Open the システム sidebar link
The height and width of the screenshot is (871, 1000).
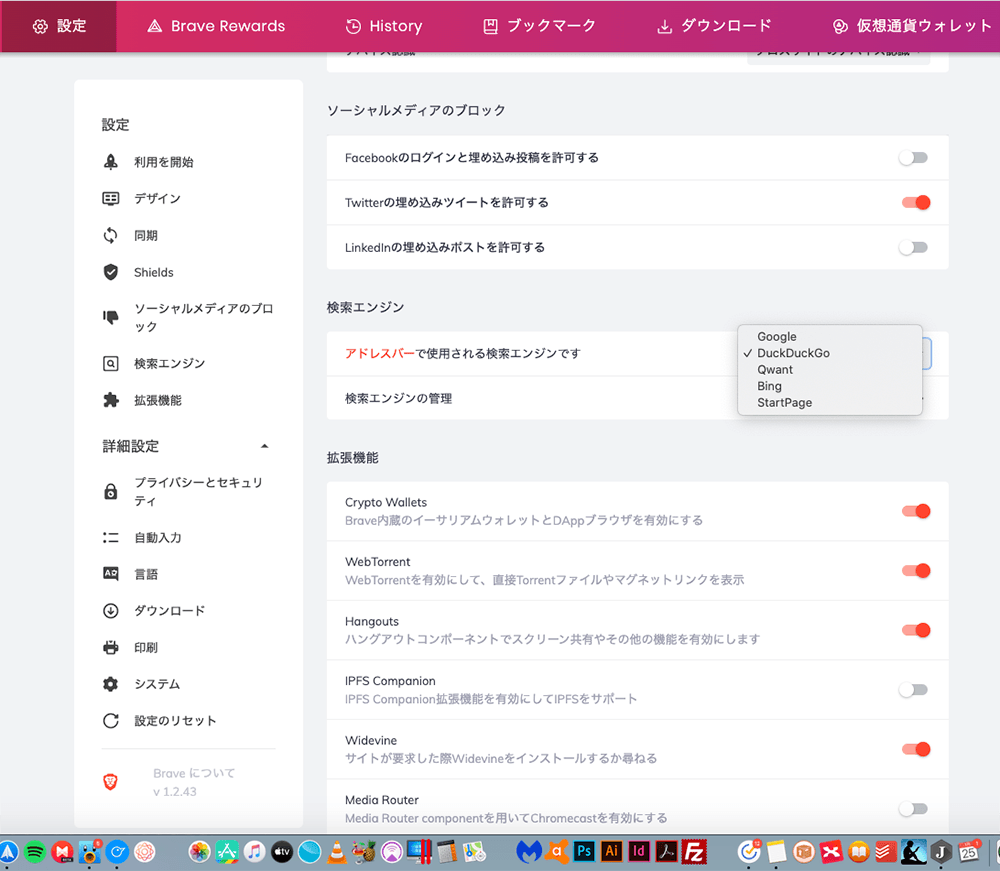pos(157,684)
